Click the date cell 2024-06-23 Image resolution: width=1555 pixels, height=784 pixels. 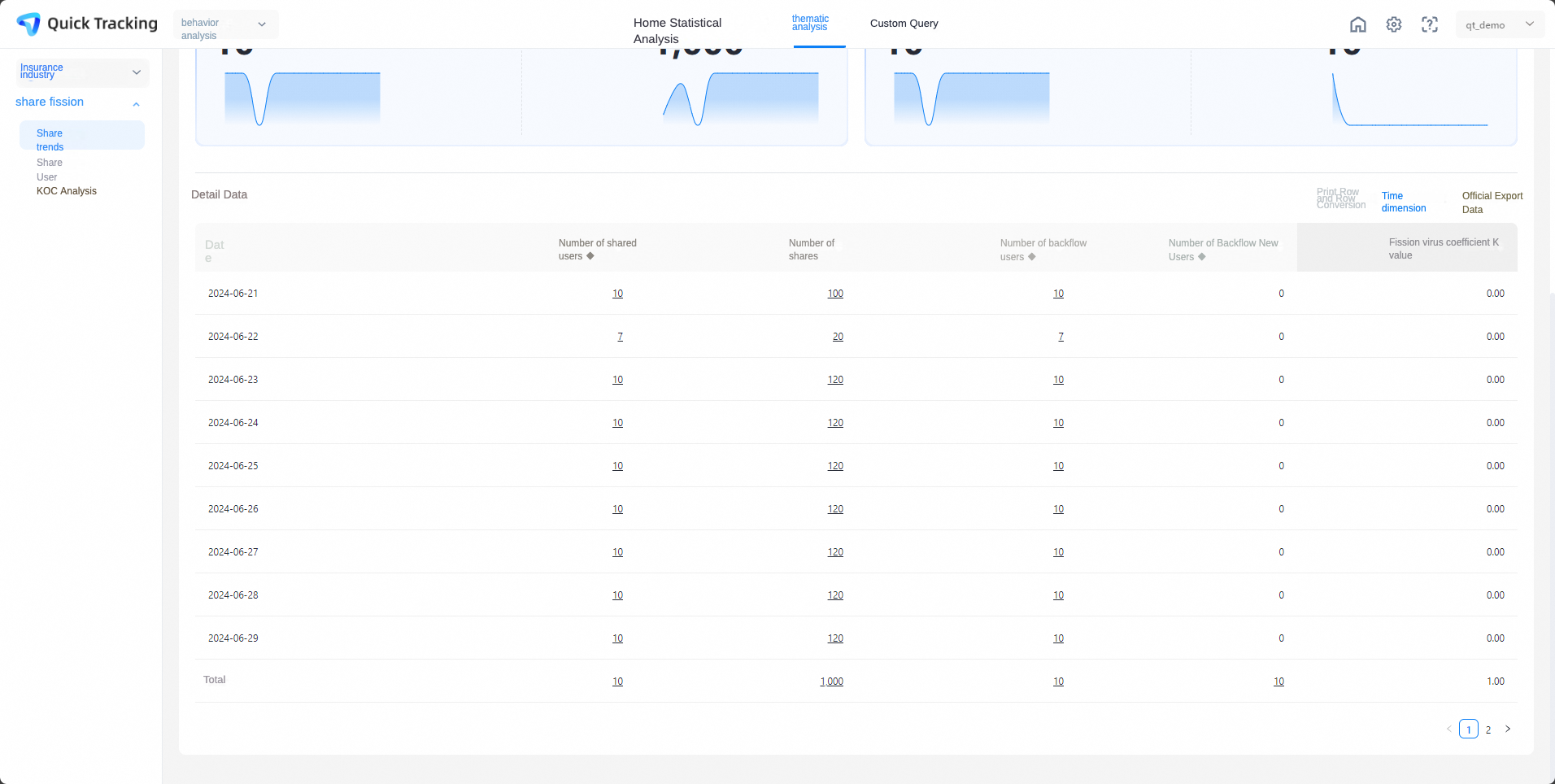click(x=233, y=380)
